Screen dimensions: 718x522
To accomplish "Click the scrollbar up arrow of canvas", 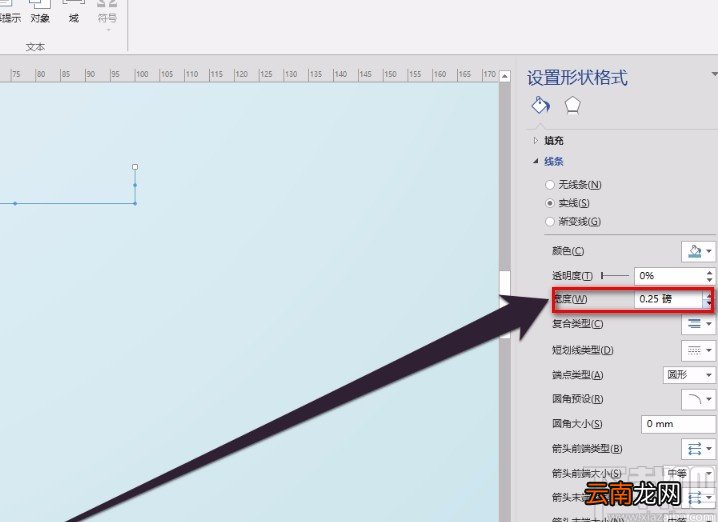I will click(x=505, y=76).
